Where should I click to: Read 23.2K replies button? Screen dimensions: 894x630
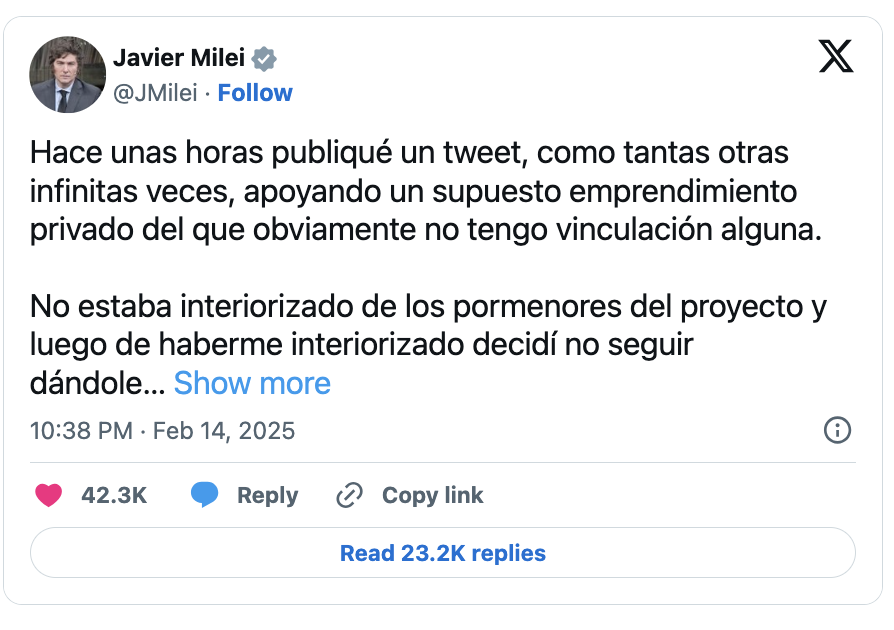pos(443,553)
